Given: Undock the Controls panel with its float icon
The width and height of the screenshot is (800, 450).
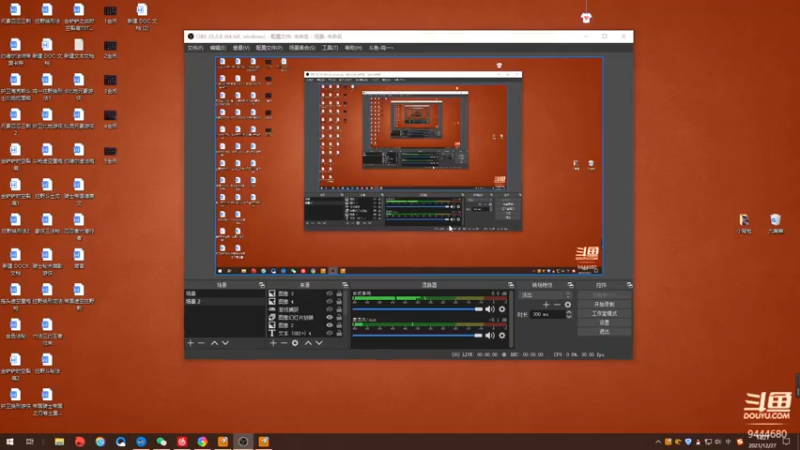Looking at the screenshot, I should click(x=630, y=285).
